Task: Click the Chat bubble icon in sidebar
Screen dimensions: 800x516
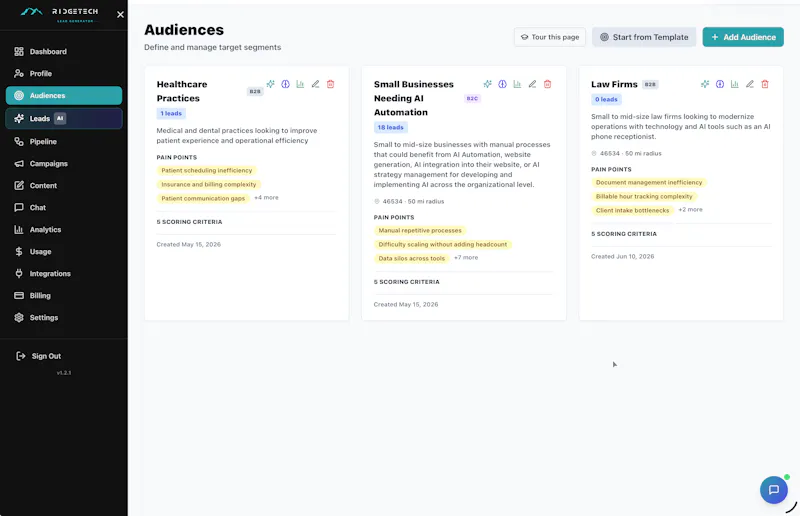Action: pyautogui.click(x=19, y=207)
